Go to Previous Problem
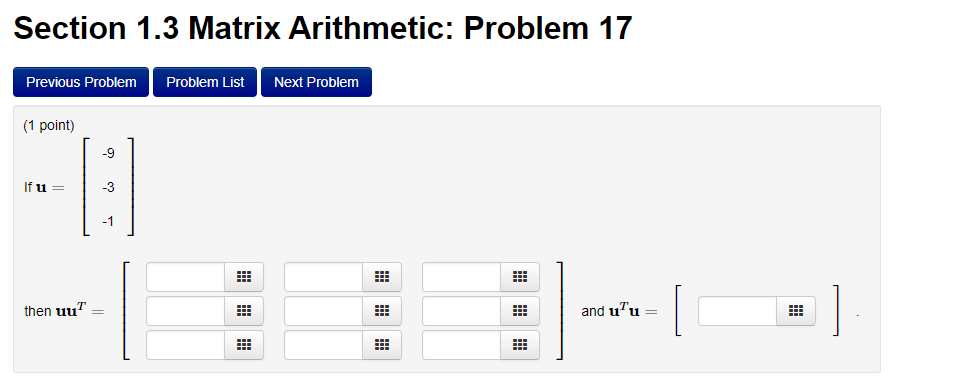 pos(81,82)
